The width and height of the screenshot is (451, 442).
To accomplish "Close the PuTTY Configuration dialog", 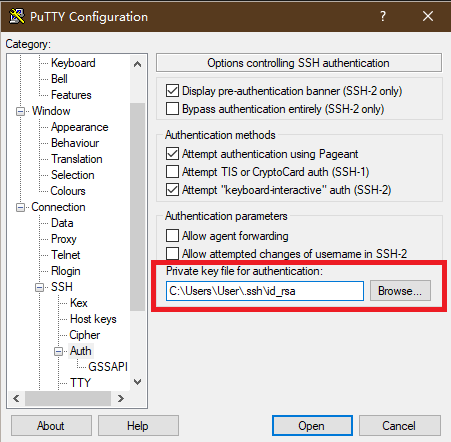I will pyautogui.click(x=428, y=16).
